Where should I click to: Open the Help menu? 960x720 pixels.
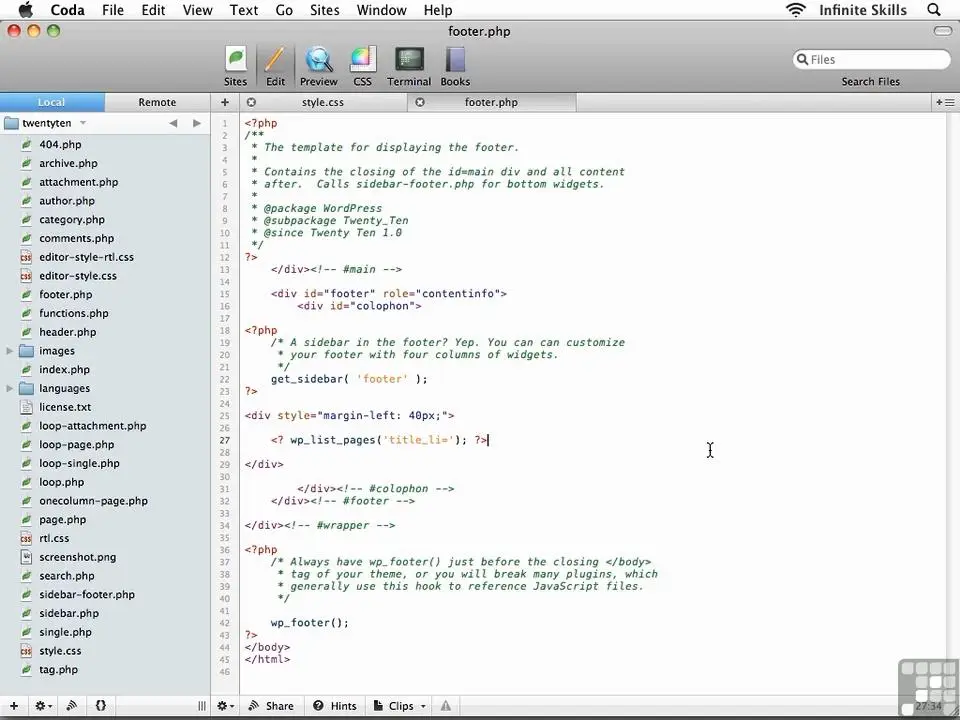(438, 10)
